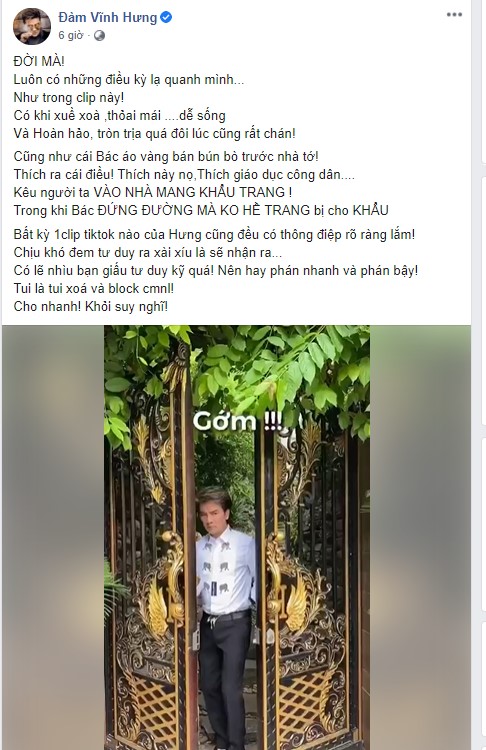The image size is (486, 750).
Task: Click the line 'Như trong clip này!'
Action: [69, 98]
